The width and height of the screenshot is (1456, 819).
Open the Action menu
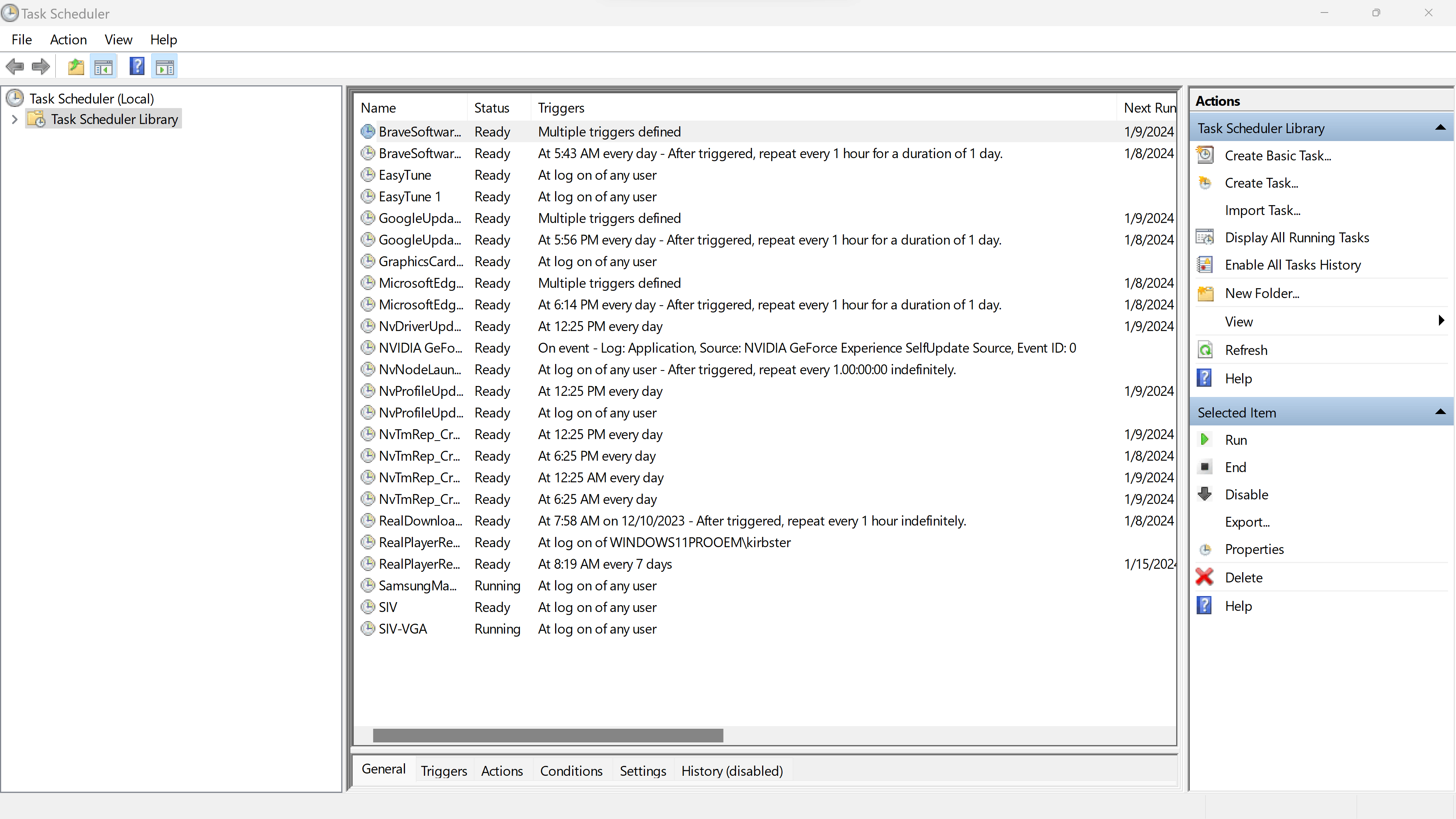(68, 39)
